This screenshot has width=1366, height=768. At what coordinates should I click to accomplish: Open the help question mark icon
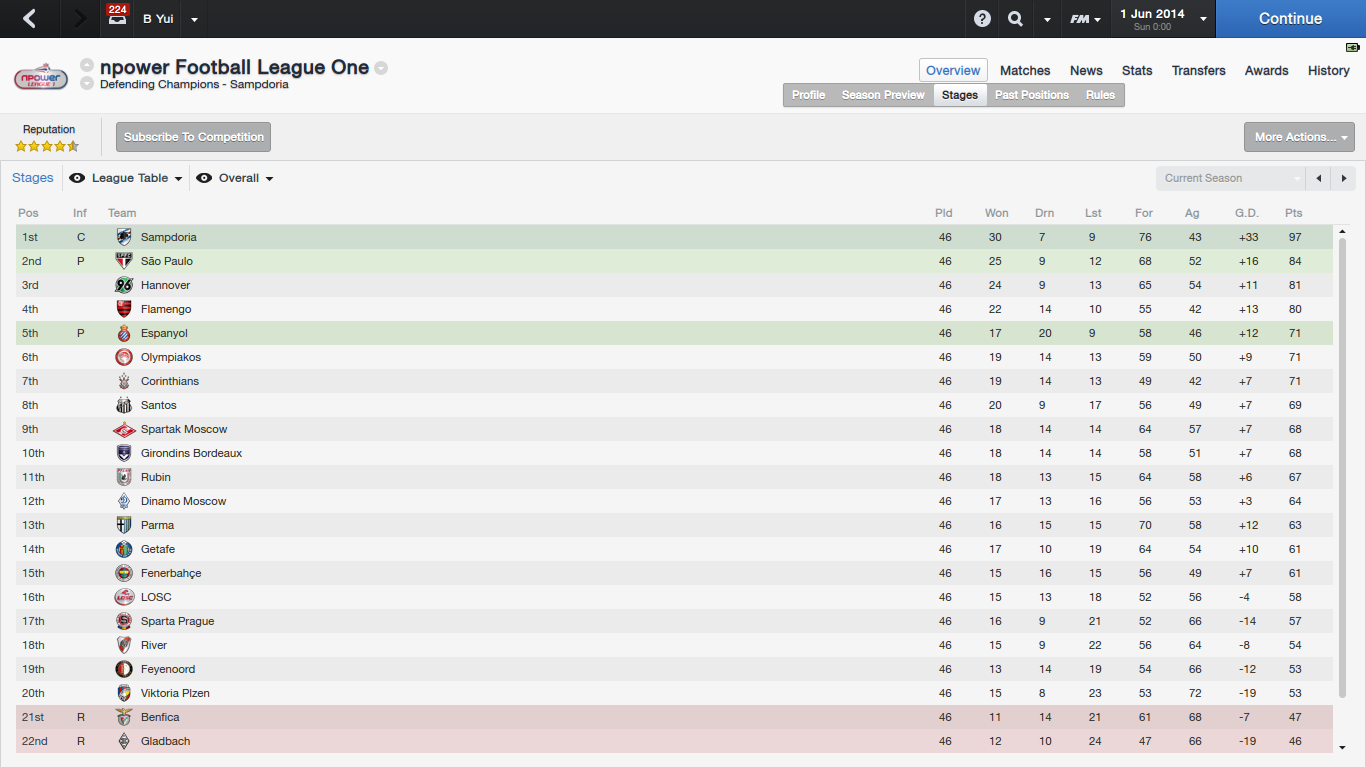click(x=982, y=19)
